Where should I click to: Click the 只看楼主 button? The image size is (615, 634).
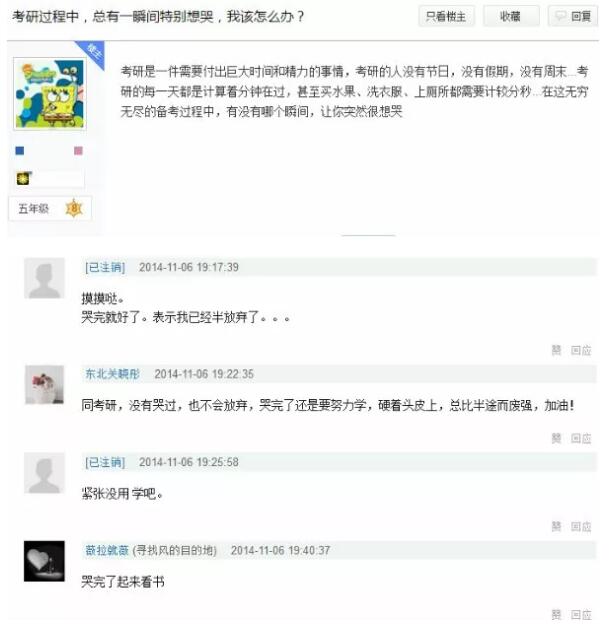coord(446,17)
